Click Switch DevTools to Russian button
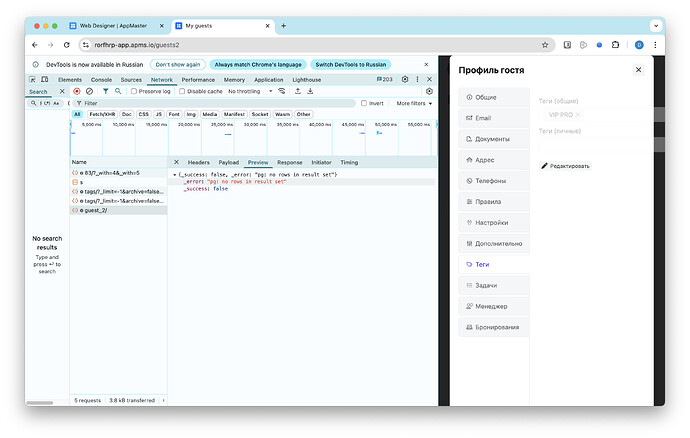The image size is (690, 438). (350, 64)
